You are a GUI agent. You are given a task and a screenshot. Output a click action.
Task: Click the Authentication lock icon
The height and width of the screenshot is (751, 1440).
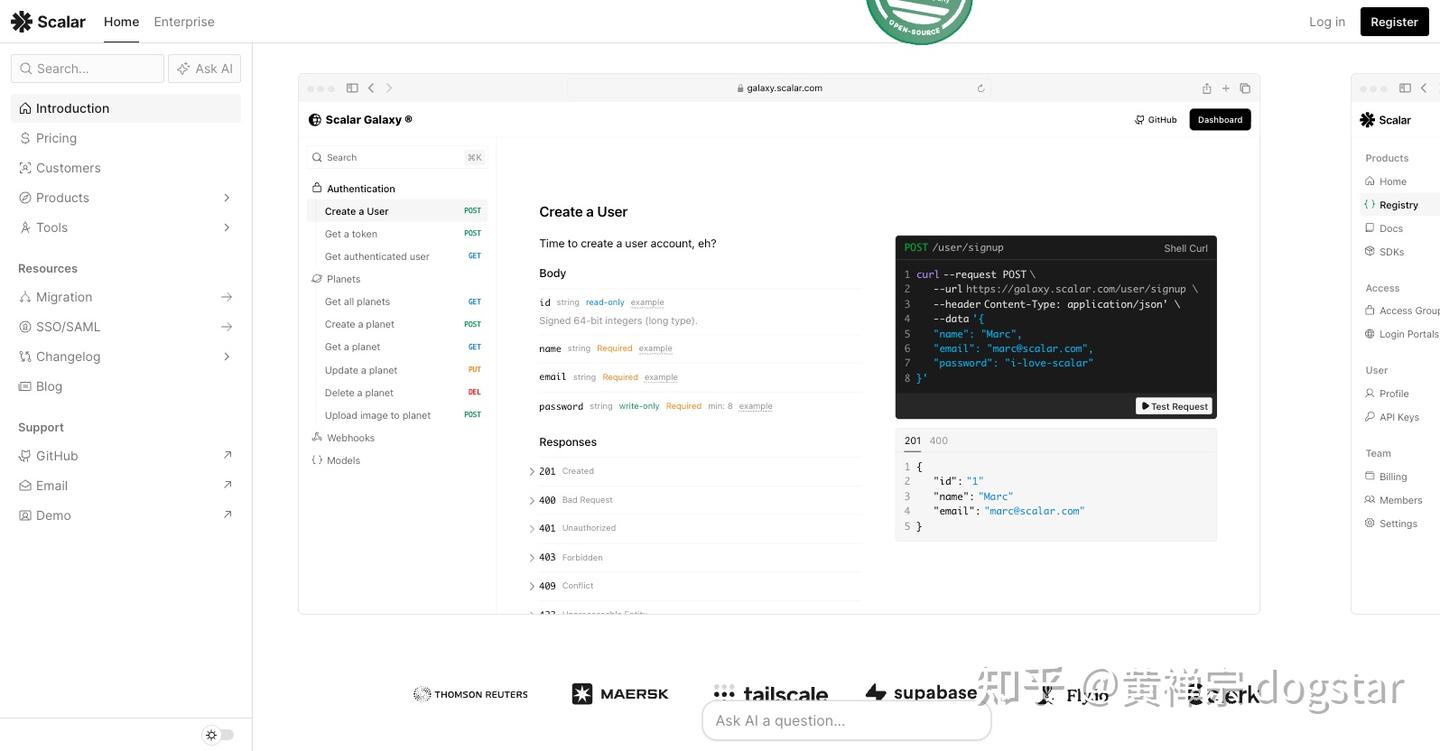tap(317, 188)
